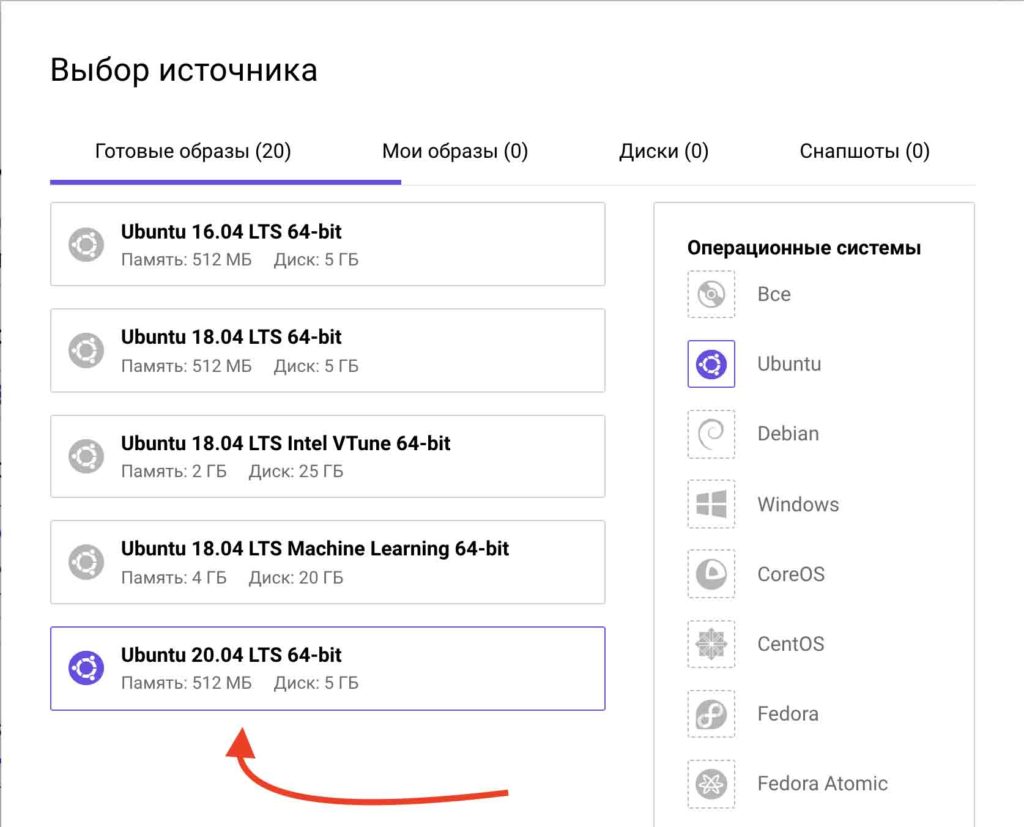The height and width of the screenshot is (827, 1024).
Task: Open the Снапшоты (0) tab
Action: (865, 152)
